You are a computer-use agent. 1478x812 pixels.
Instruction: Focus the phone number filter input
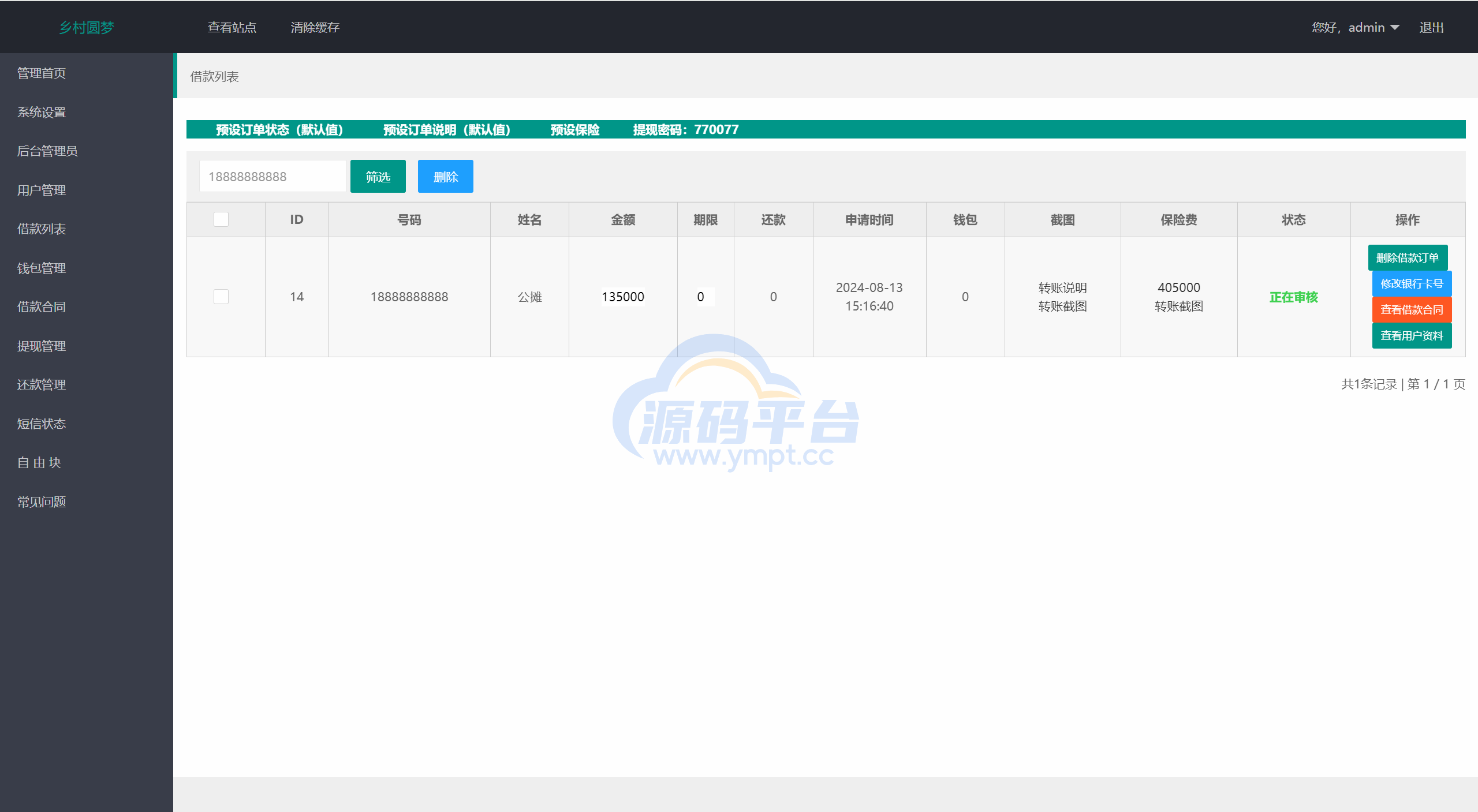pyautogui.click(x=273, y=177)
